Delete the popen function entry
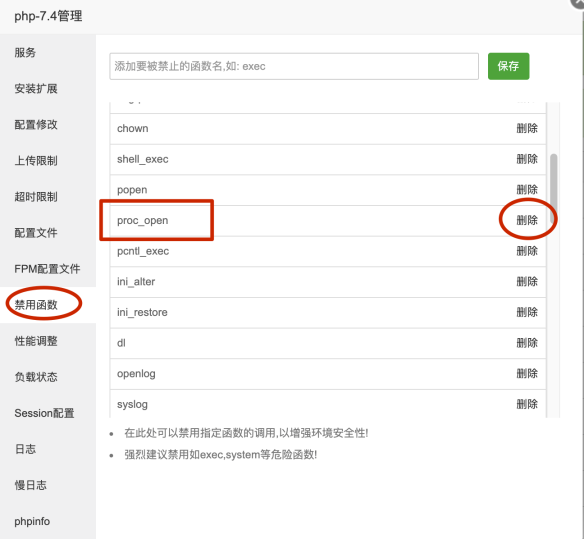 (527, 190)
